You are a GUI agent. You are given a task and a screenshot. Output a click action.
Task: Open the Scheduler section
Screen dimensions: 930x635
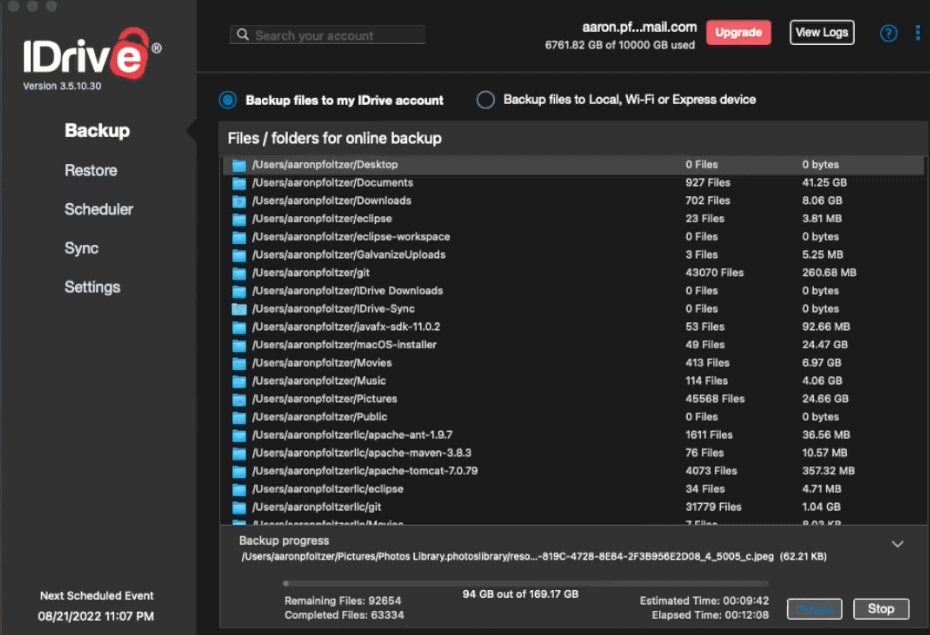click(98, 209)
